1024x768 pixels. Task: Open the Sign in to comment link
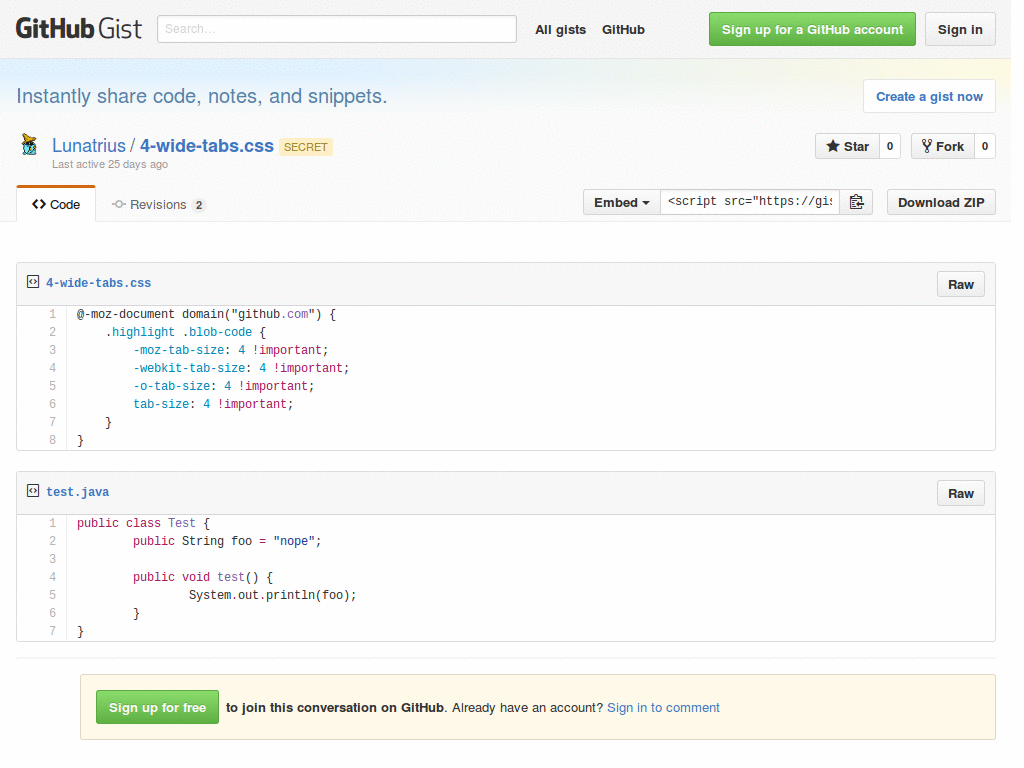click(x=663, y=707)
